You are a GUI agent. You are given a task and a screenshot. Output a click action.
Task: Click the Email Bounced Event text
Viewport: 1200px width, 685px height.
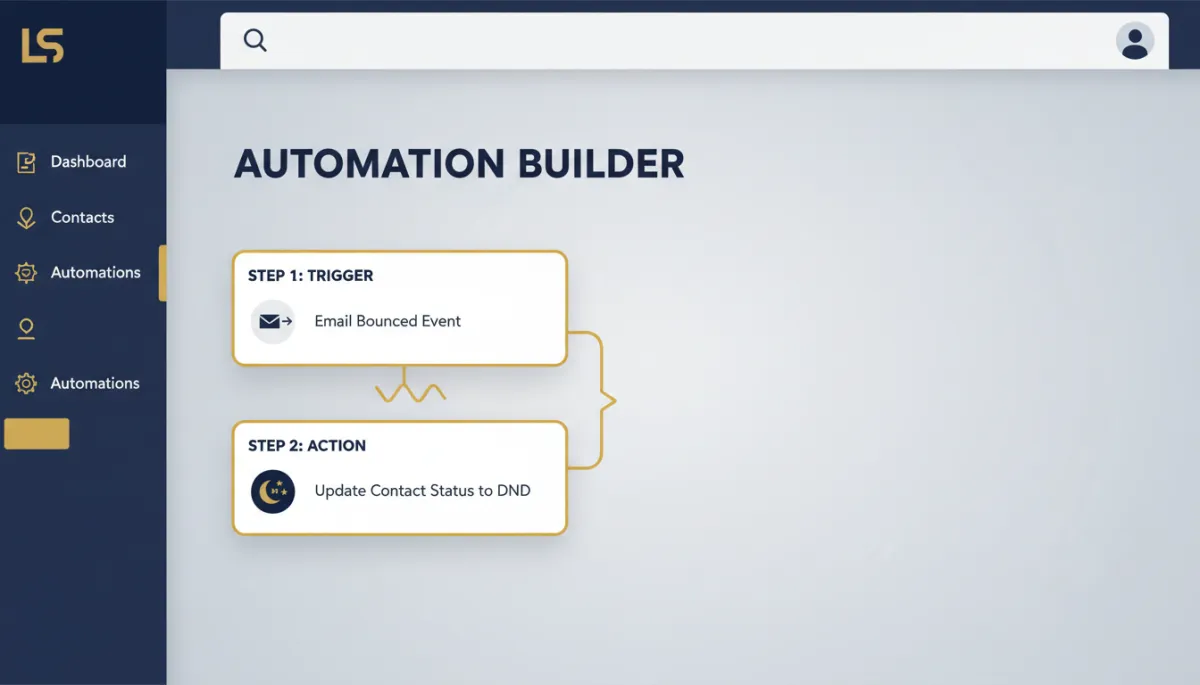click(388, 321)
